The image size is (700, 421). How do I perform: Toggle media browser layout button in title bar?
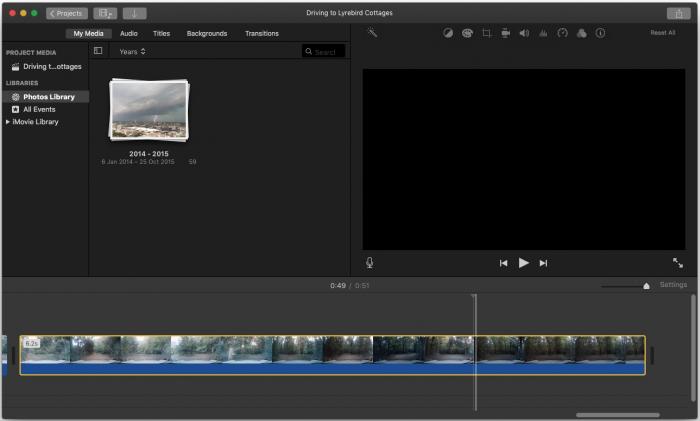coord(105,13)
